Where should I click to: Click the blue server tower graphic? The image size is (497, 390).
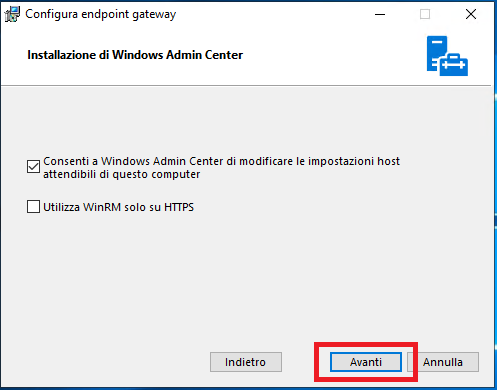437,53
